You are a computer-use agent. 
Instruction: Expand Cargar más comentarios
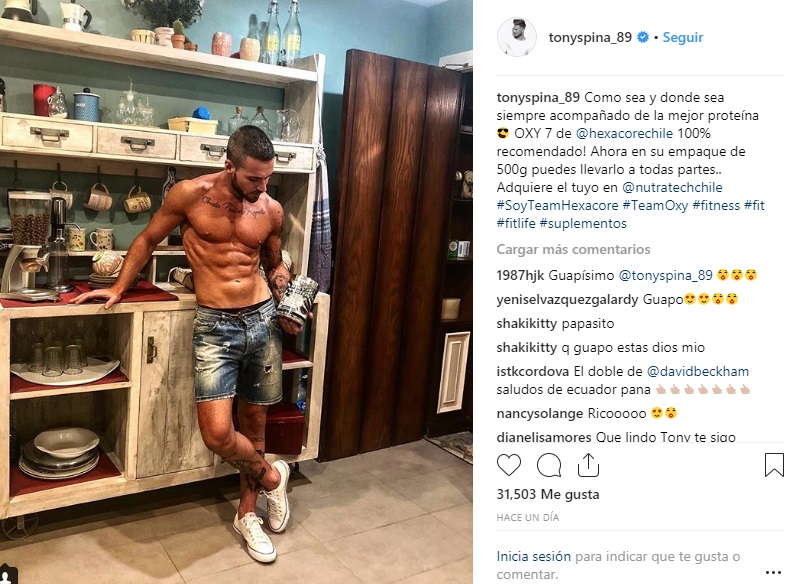[573, 249]
